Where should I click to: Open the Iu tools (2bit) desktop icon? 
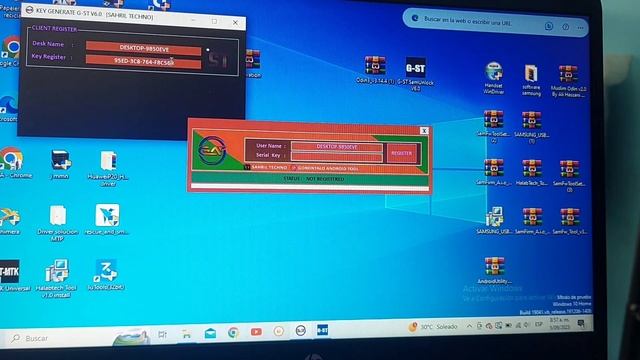[x=106, y=274]
